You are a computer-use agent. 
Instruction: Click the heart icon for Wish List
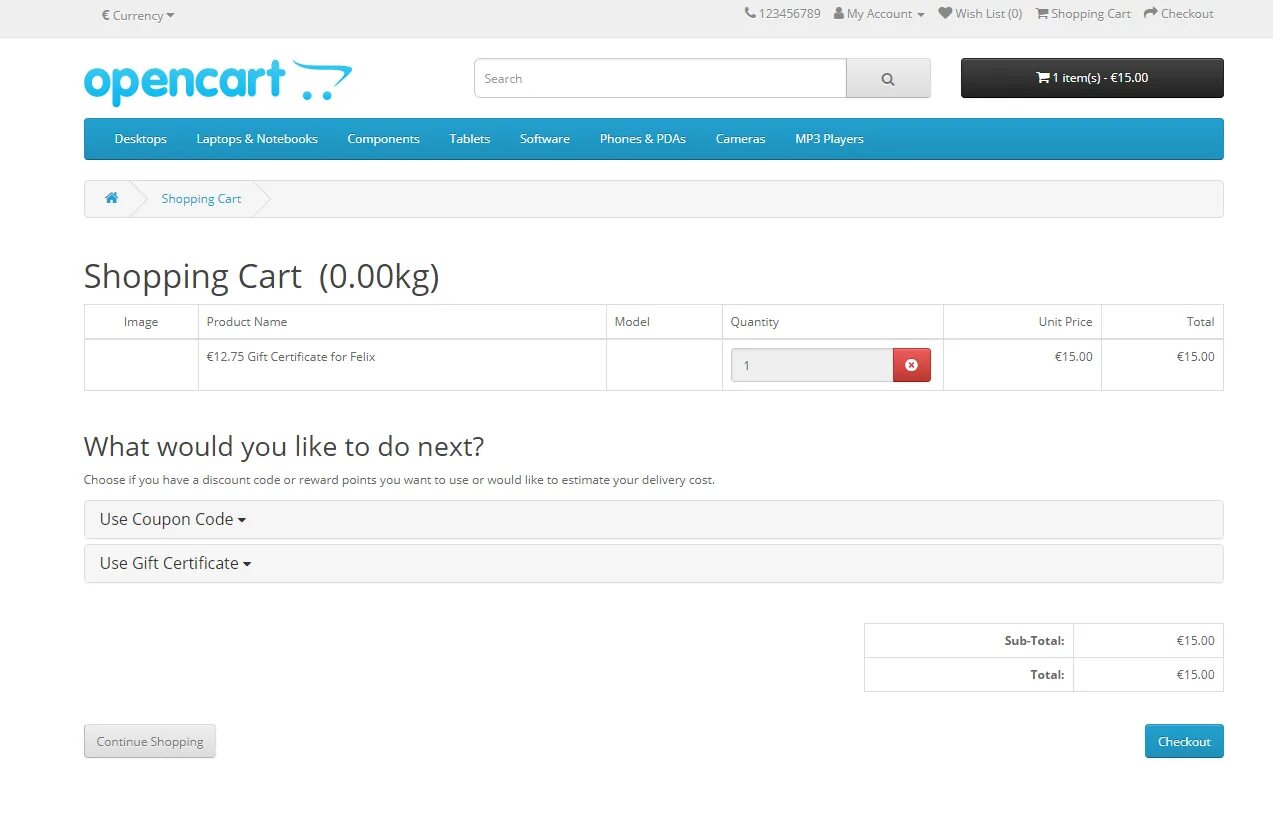pyautogui.click(x=945, y=13)
